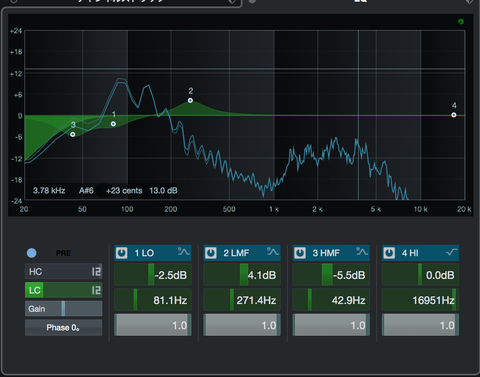480x377 pixels.
Task: Click the 3.78 kHz cursor readout
Action: [49, 191]
